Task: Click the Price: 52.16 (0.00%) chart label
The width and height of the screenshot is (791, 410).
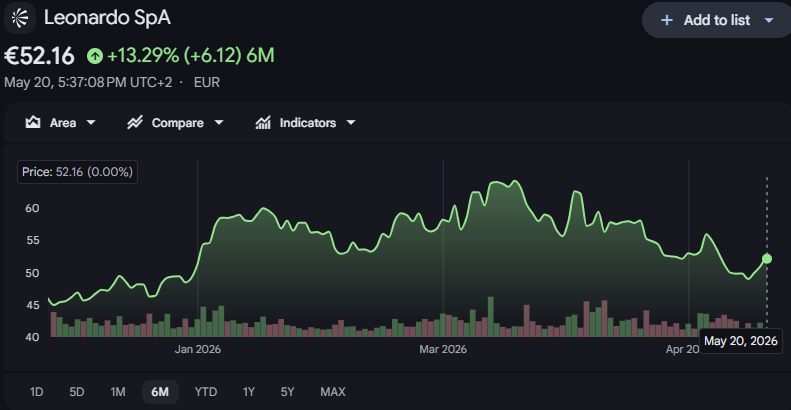Action: click(77, 172)
